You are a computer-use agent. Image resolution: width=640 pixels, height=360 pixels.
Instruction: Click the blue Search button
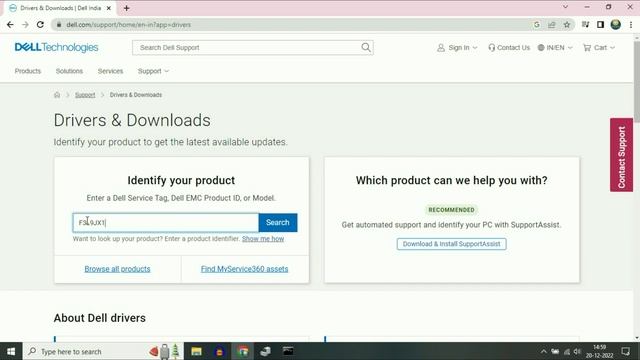click(278, 222)
